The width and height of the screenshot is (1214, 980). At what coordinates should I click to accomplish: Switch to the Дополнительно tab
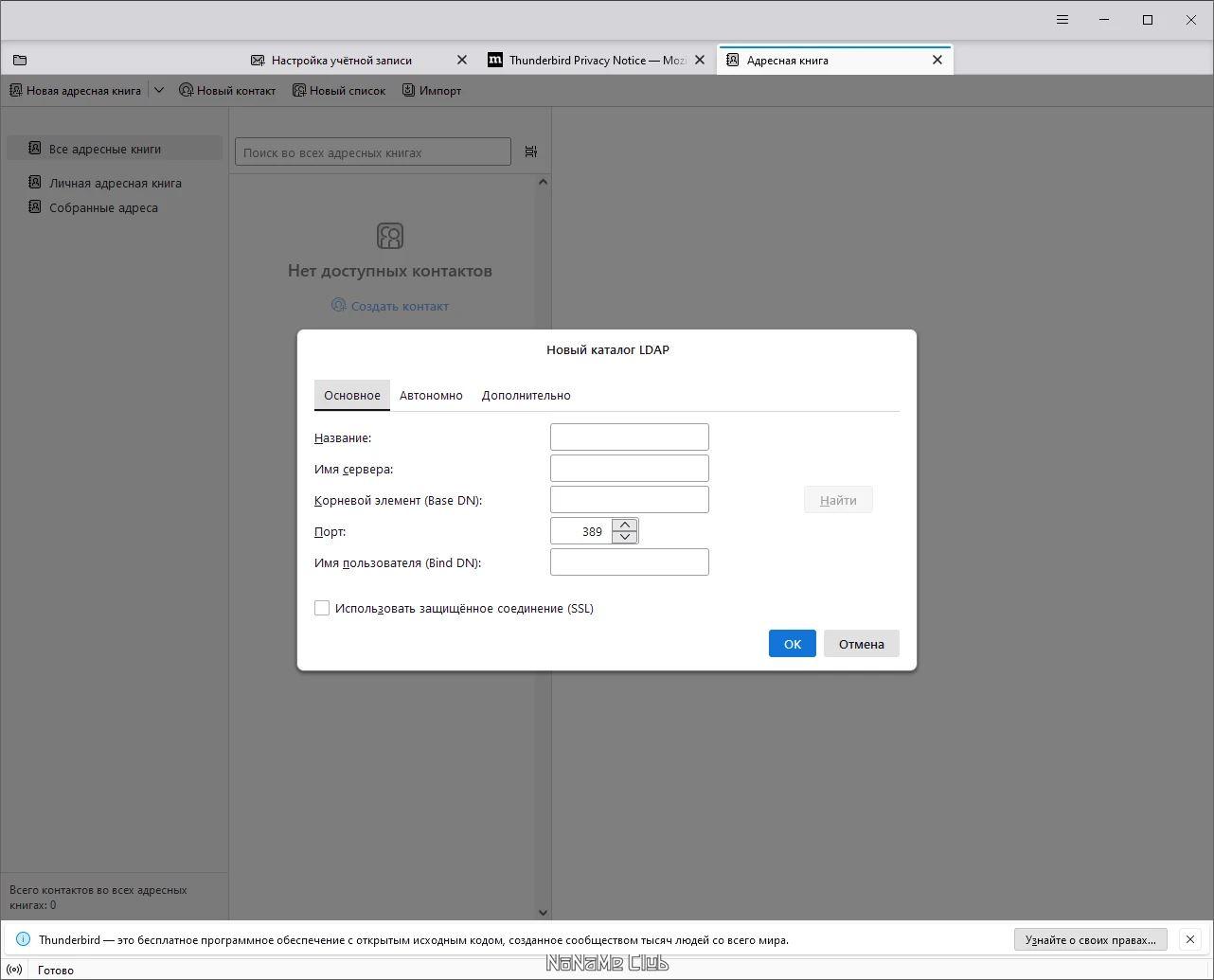(526, 395)
